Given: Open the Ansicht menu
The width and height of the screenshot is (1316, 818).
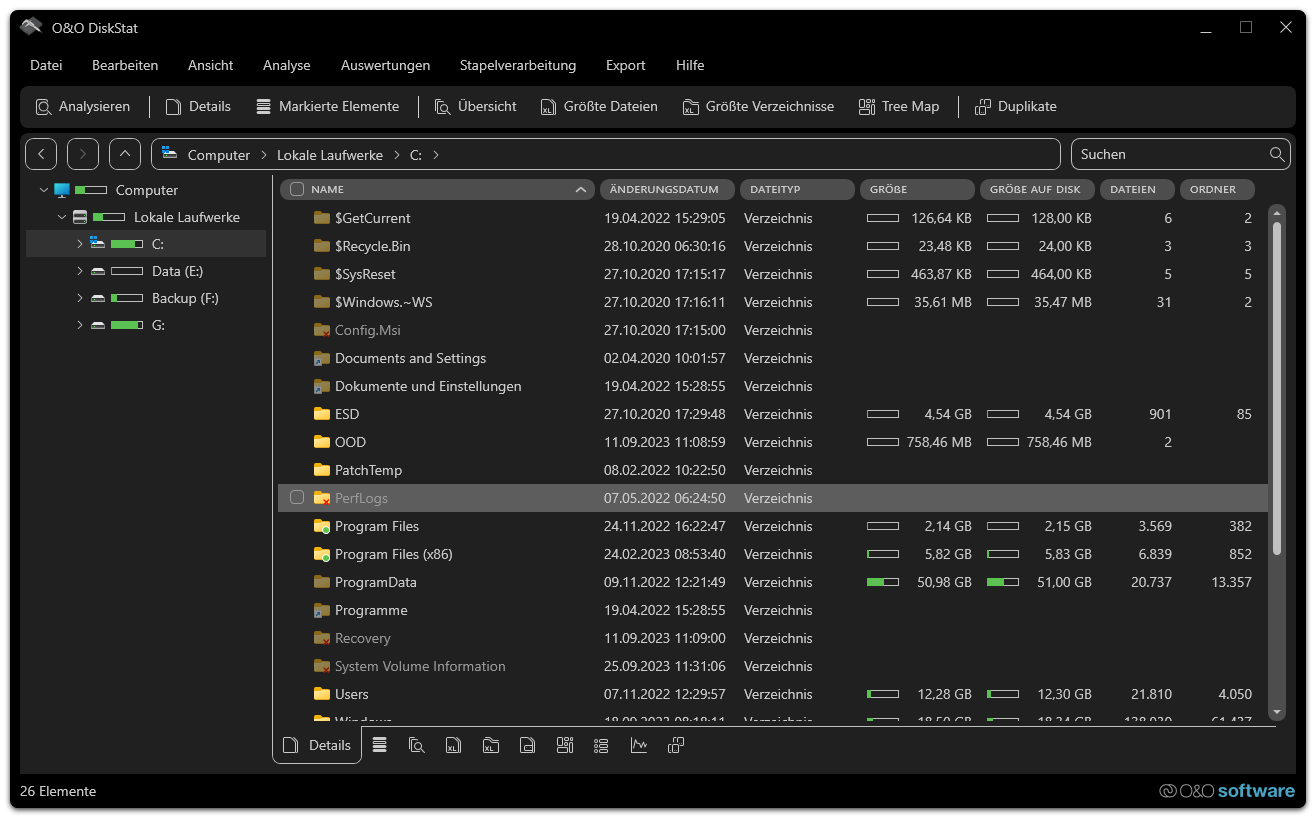Looking at the screenshot, I should coord(211,65).
